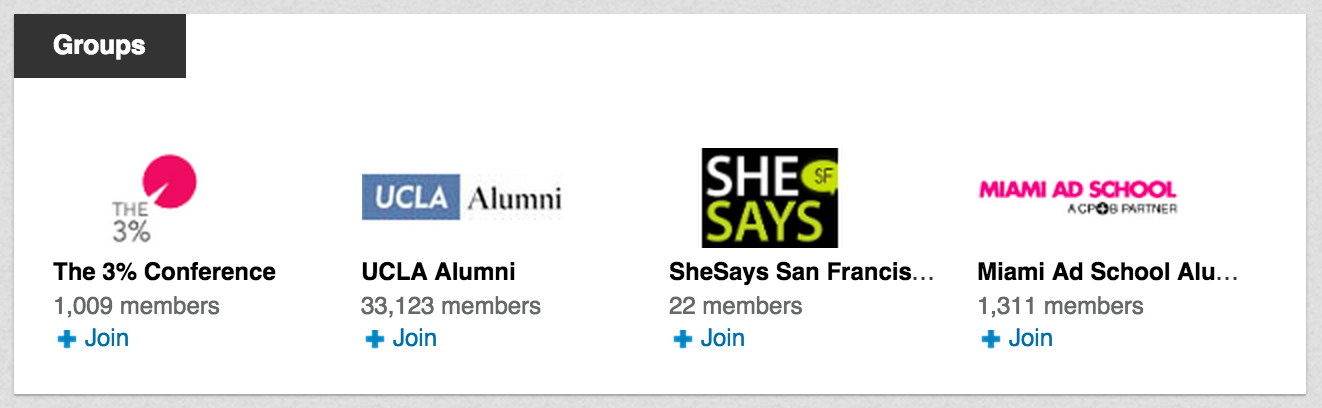Click plus icon under Miami Ad School
Image resolution: width=1322 pixels, height=408 pixels.
tap(991, 340)
